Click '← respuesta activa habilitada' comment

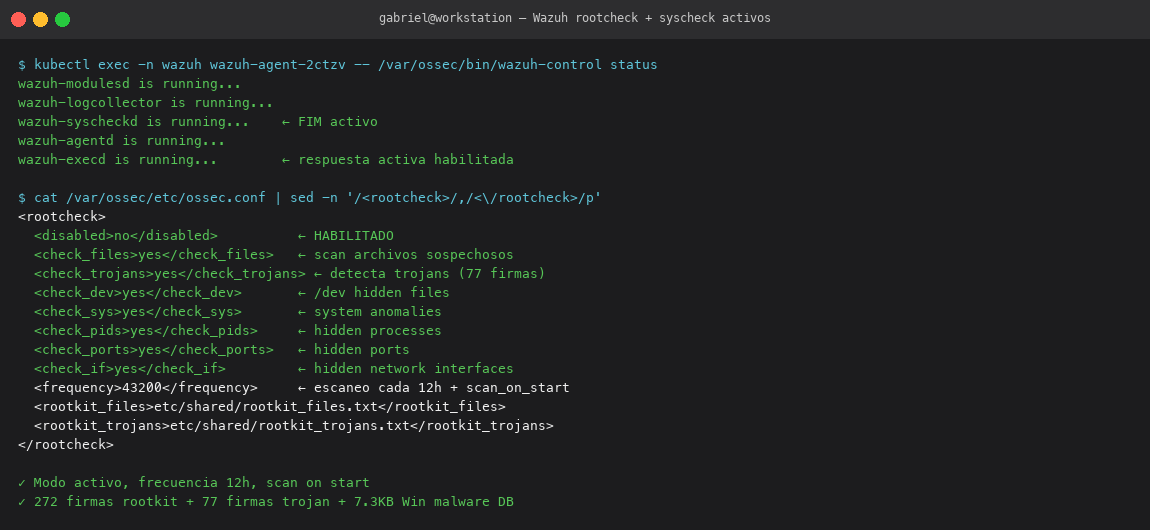point(398,160)
